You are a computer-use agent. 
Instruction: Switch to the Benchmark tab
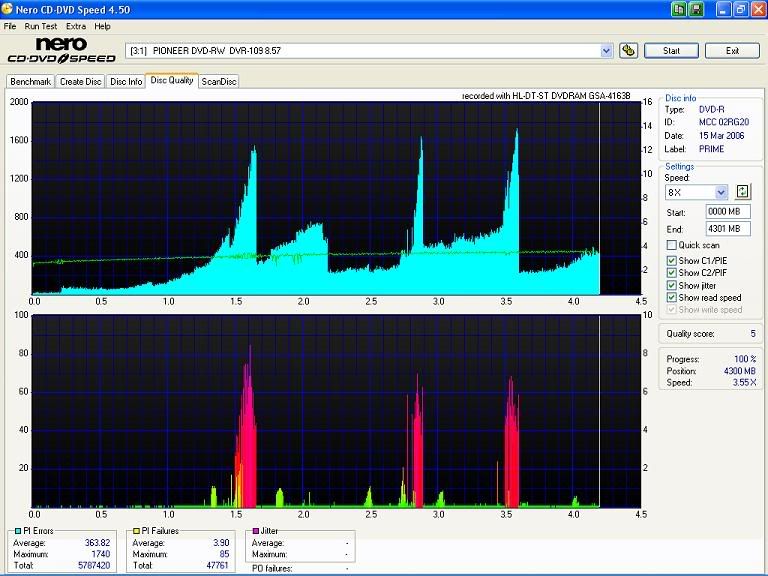30,81
